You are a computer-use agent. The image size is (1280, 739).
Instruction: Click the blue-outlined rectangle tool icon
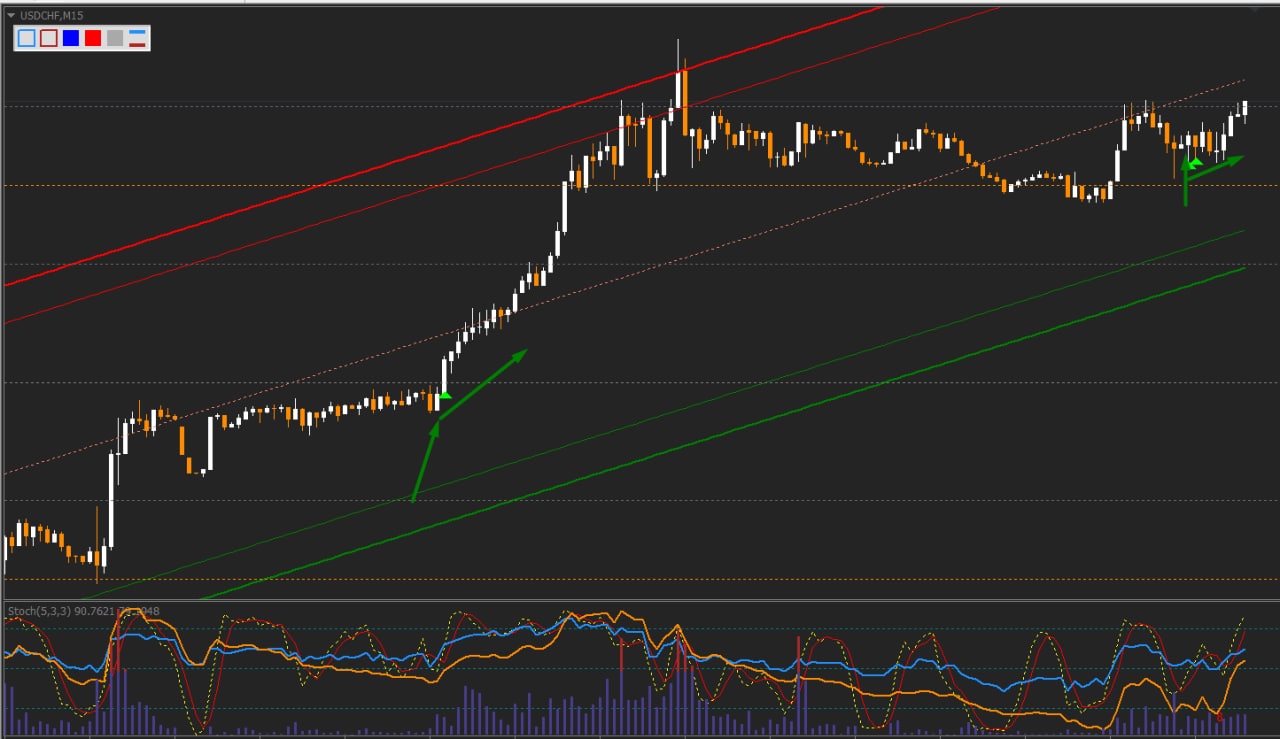[x=27, y=38]
